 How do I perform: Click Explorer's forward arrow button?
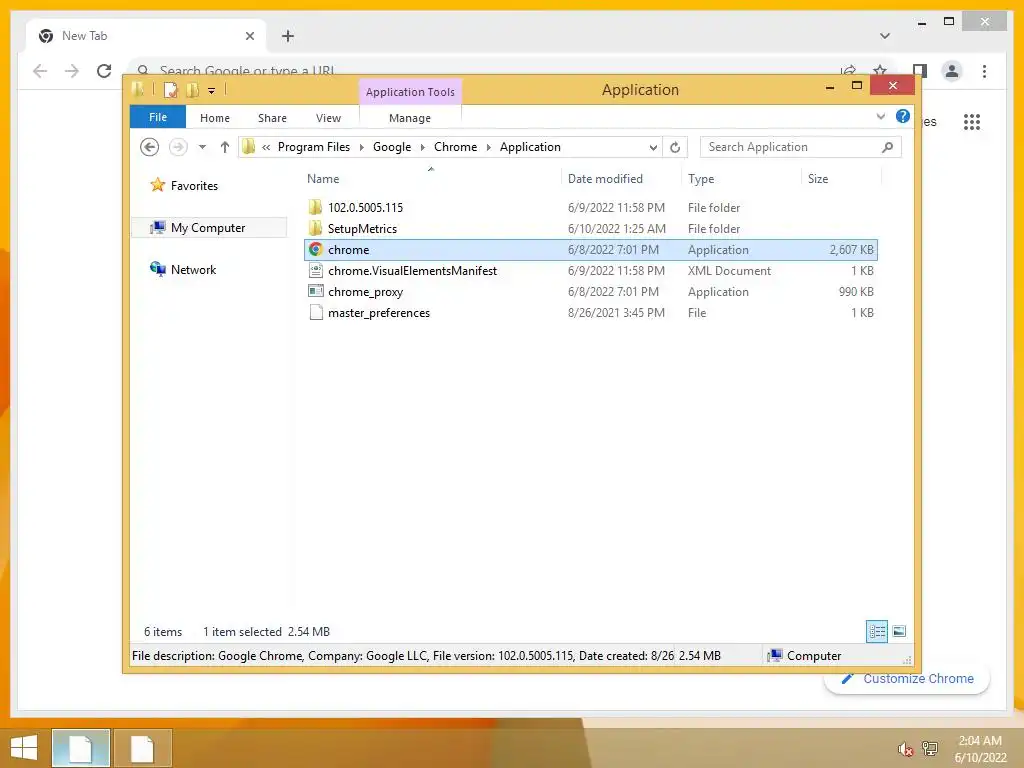click(x=178, y=148)
